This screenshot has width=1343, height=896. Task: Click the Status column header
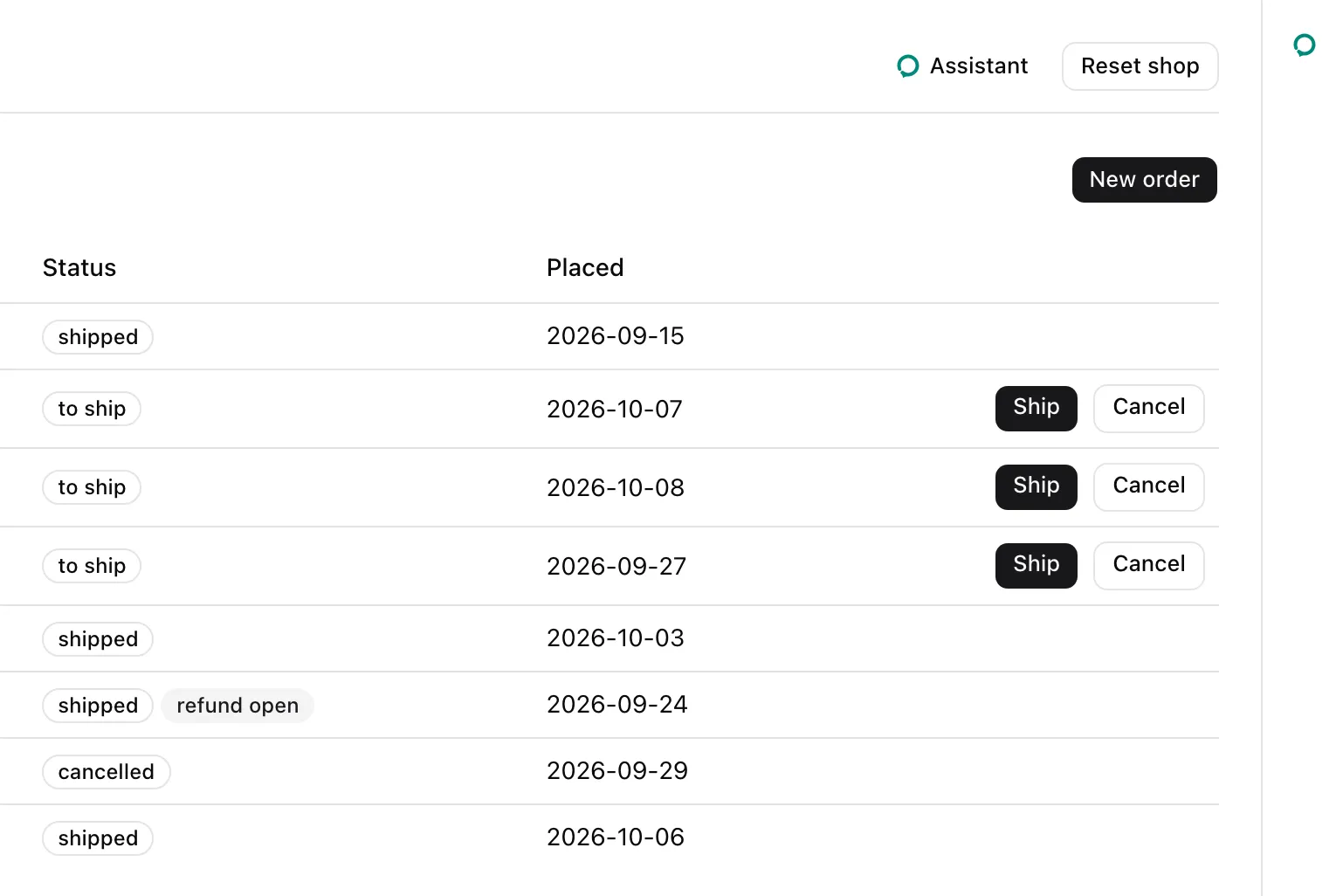79,268
